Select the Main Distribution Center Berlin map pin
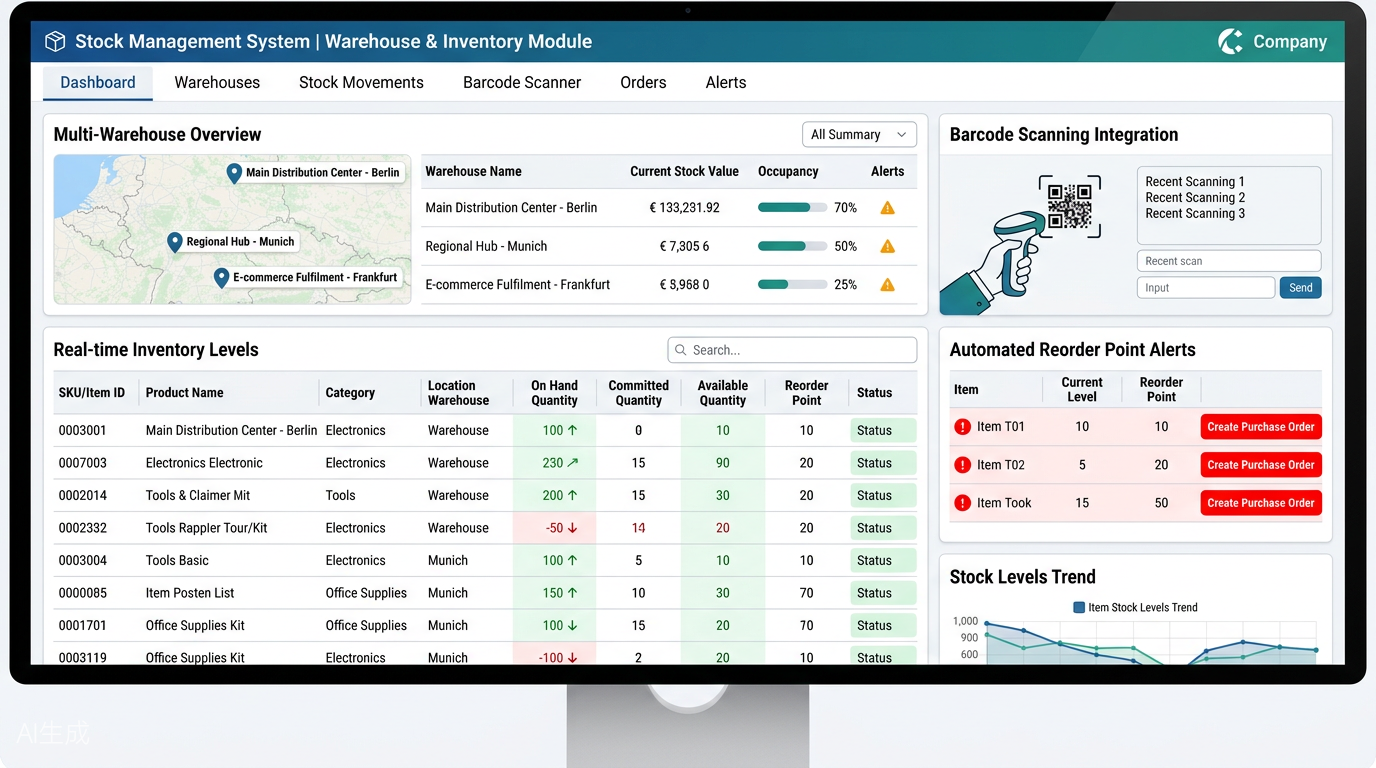 (x=234, y=173)
